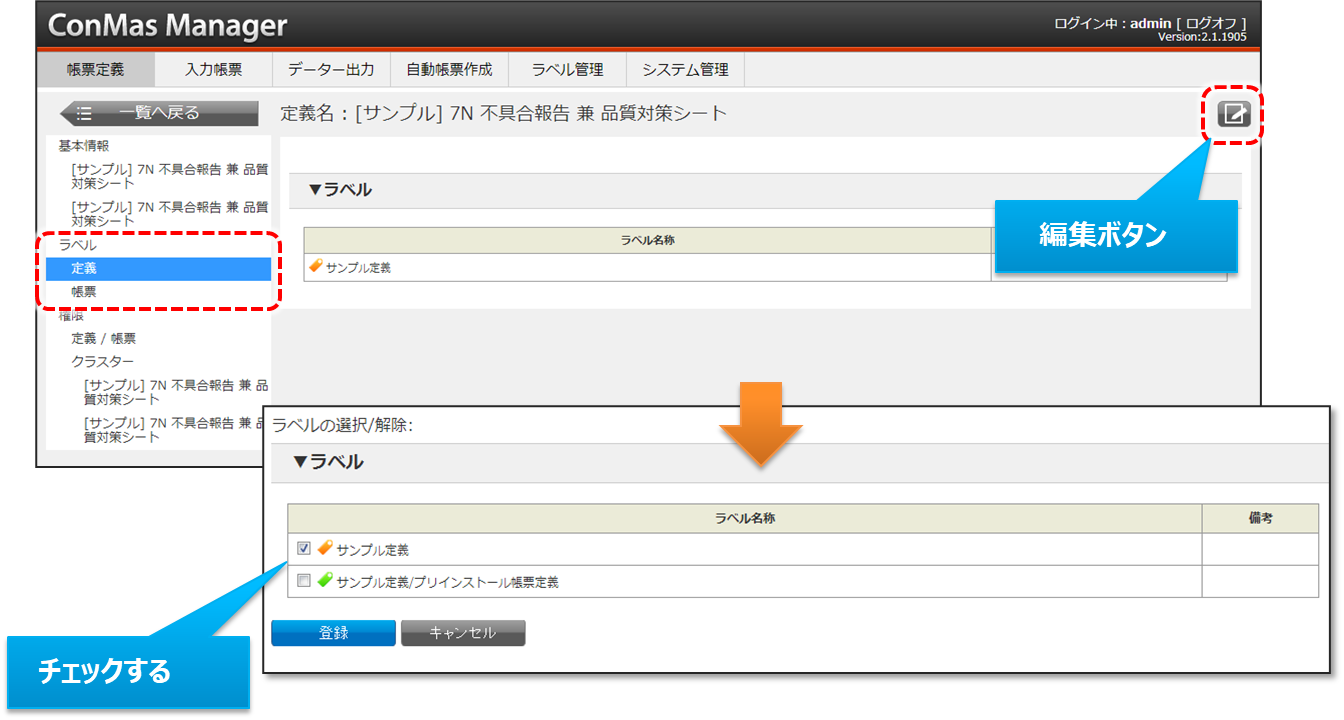Screen dimensions: 1344x720
Task: Click the list icon on 一覧へ戻る button
Action: [85, 113]
